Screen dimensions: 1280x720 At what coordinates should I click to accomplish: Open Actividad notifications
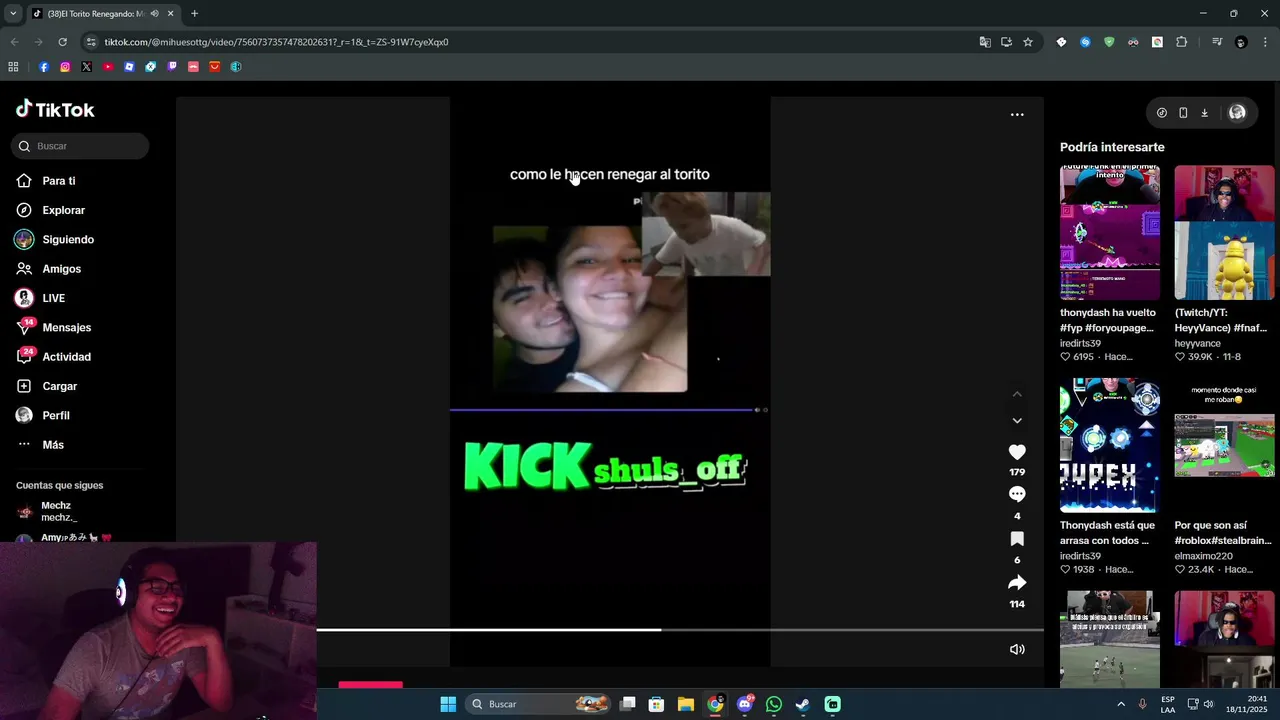66,357
